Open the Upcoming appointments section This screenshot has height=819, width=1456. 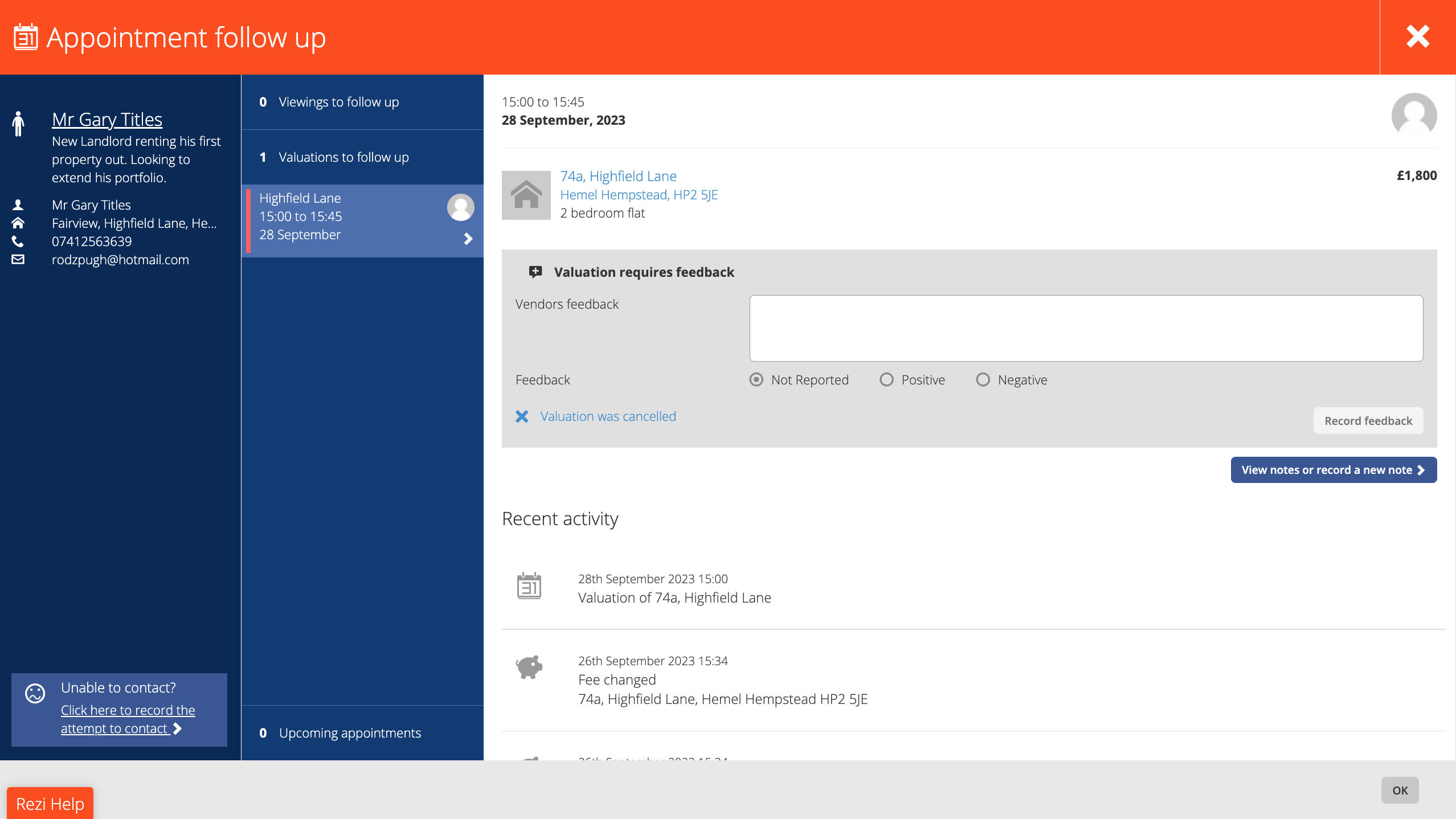(362, 733)
